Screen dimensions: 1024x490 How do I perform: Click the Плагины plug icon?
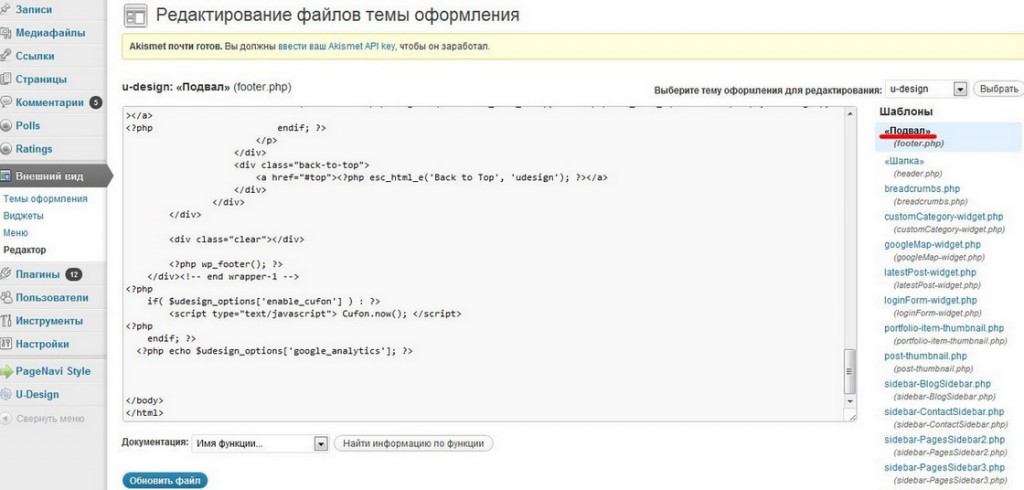(x=5, y=274)
